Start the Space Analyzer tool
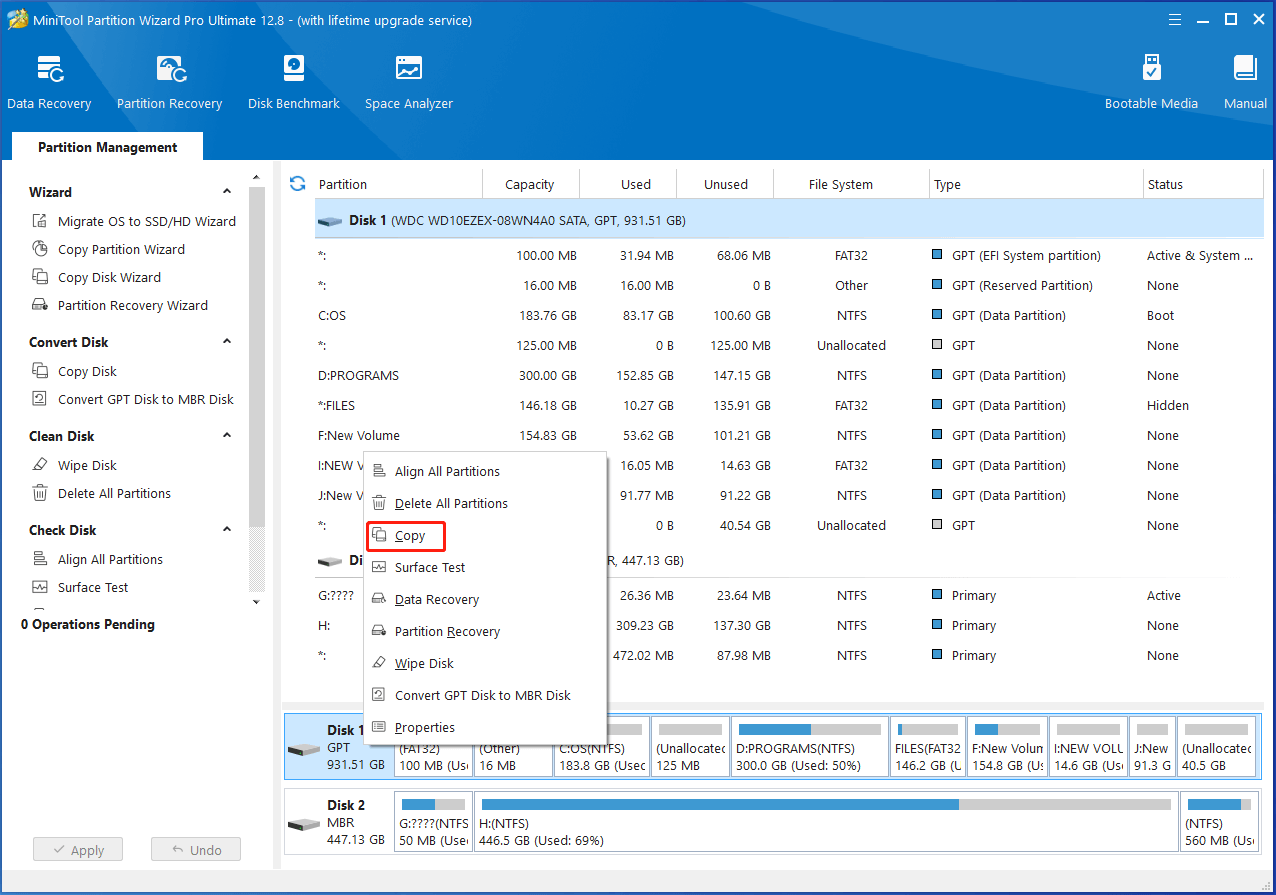The height and width of the screenshot is (895, 1276). 408,70
